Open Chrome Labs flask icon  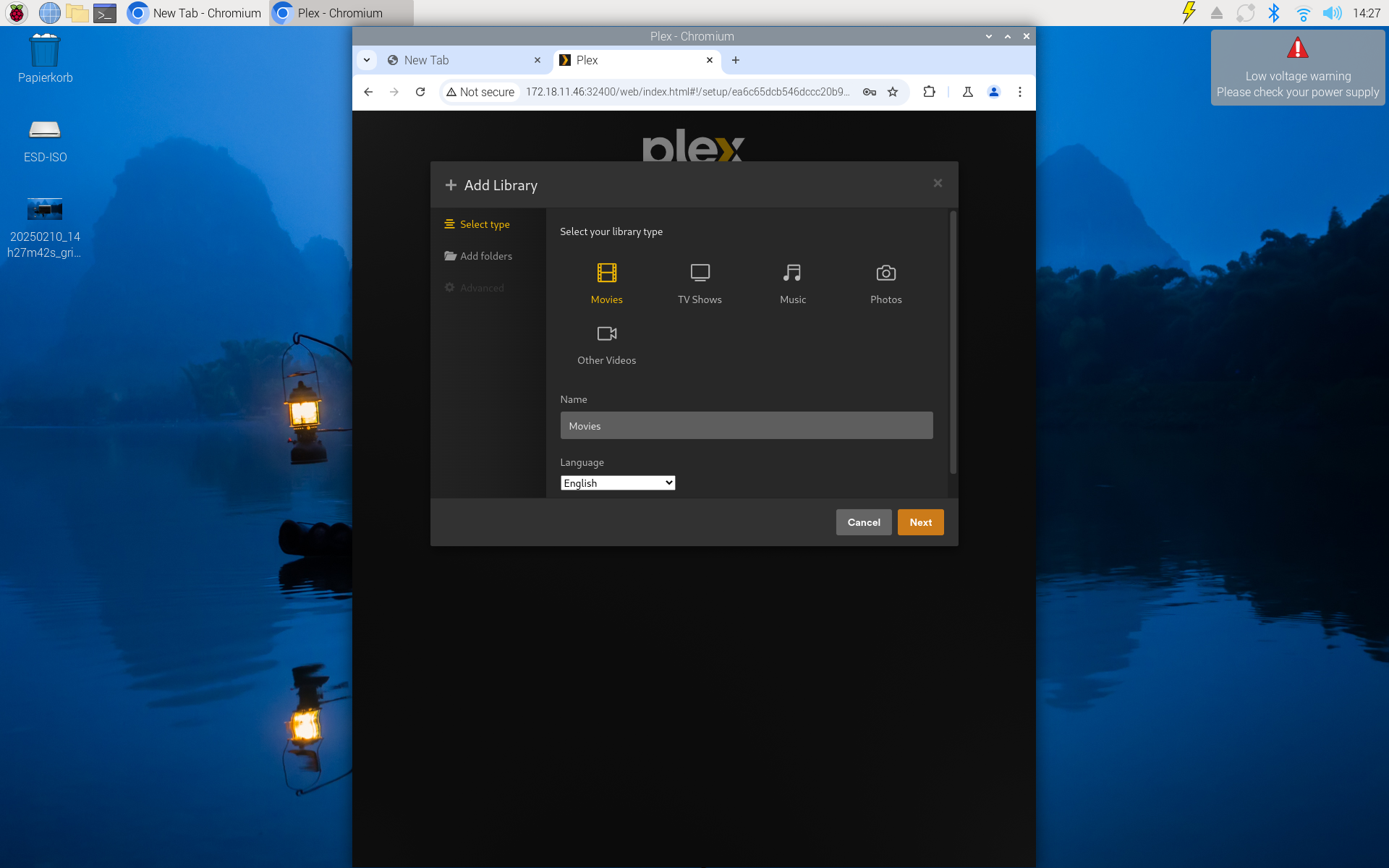click(968, 92)
